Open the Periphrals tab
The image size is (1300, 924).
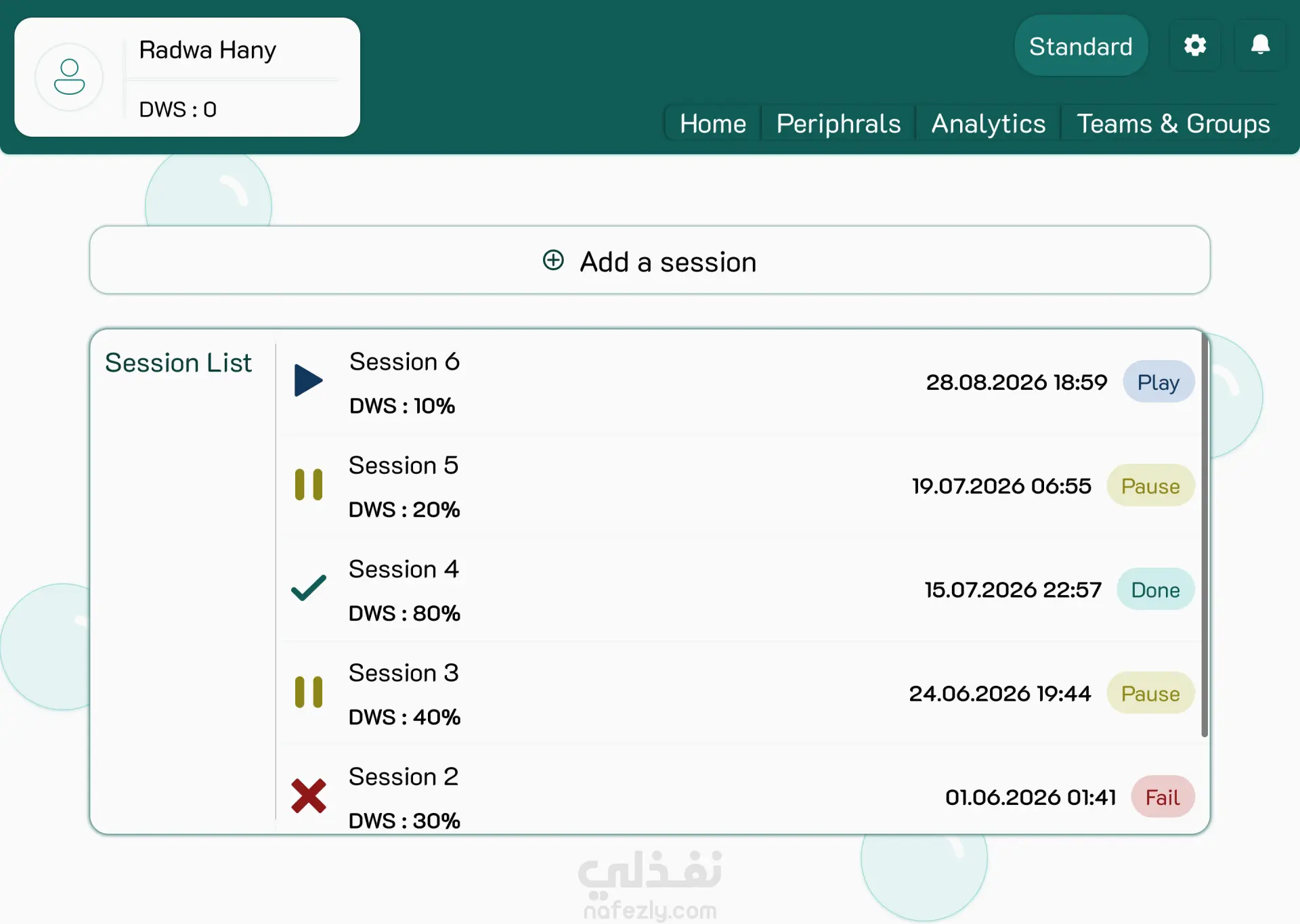[x=838, y=123]
